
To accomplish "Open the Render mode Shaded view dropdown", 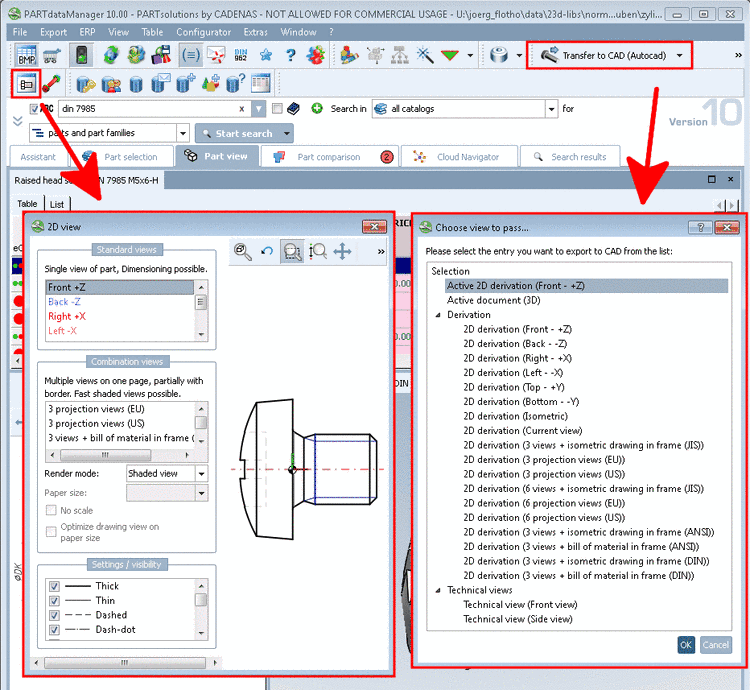I will coord(202,473).
